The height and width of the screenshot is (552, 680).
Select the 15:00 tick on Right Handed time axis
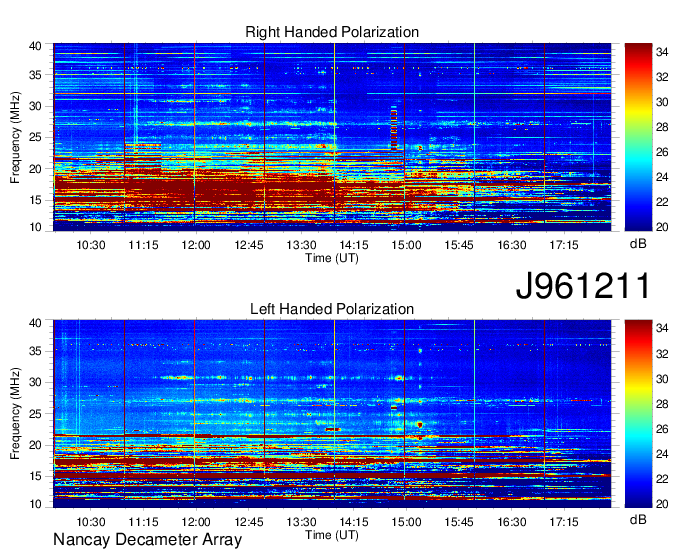click(x=406, y=245)
